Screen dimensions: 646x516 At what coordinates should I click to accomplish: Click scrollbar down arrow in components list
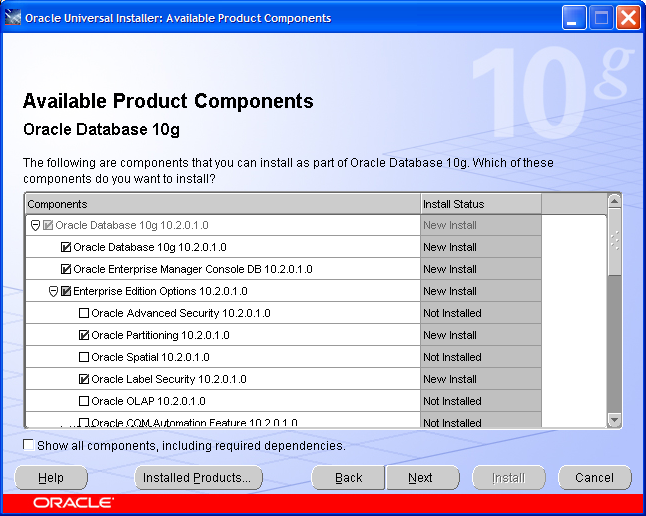614,420
